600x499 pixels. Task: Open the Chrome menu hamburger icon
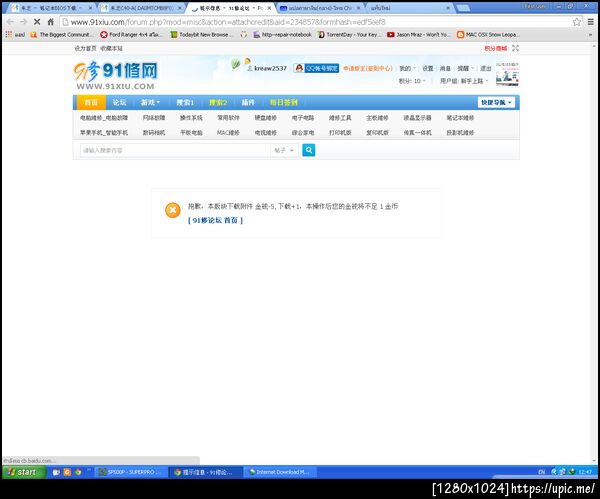pos(590,22)
